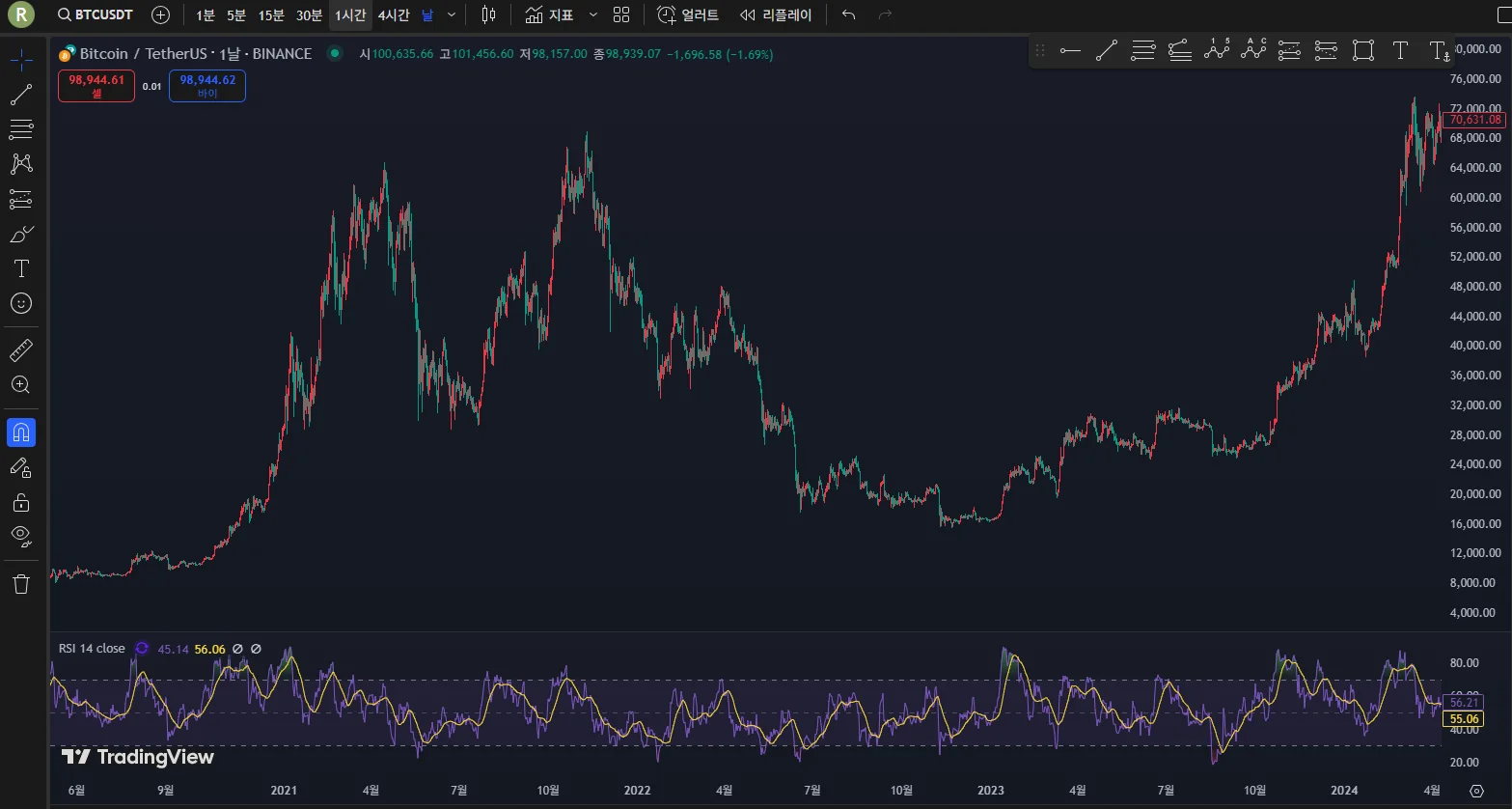Screen dimensions: 1512x809
Task: Hide all drawings with the eye icon
Action: (x=21, y=536)
